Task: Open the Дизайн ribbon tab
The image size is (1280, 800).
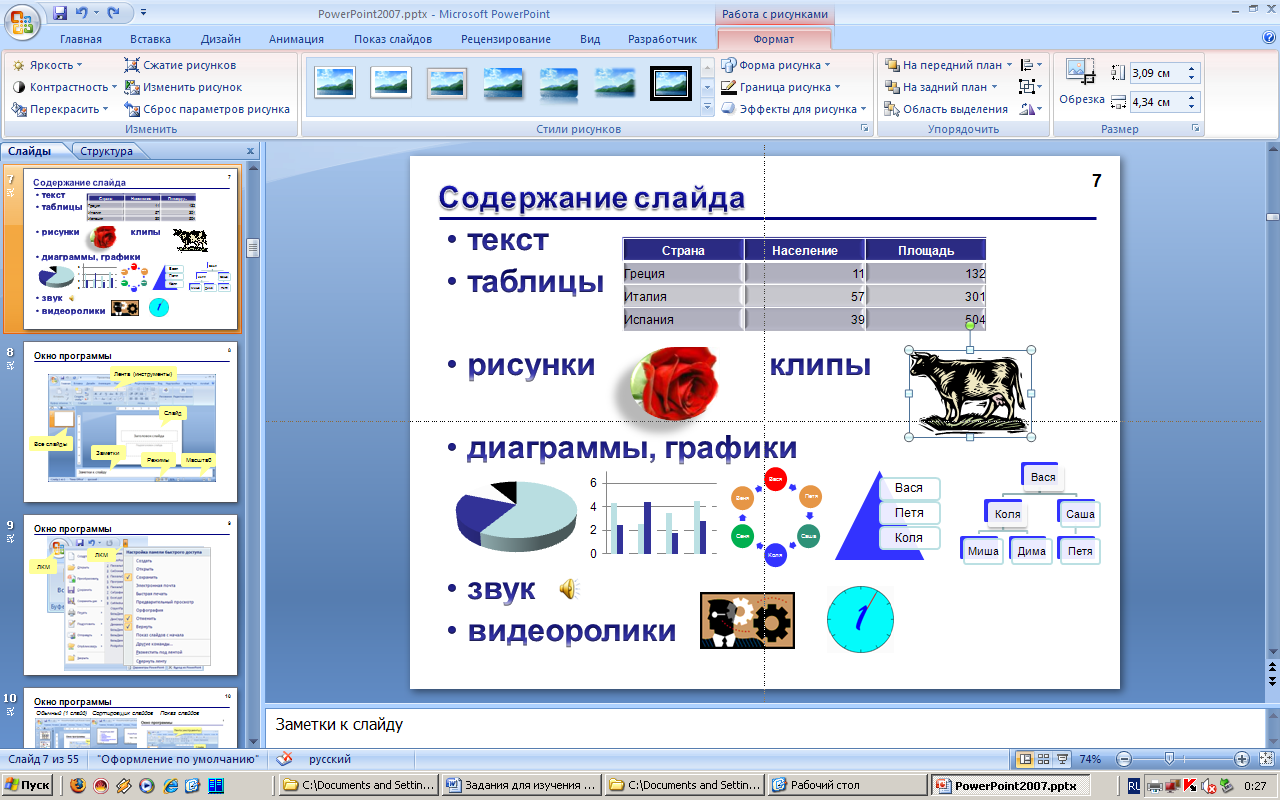Action: (220, 39)
